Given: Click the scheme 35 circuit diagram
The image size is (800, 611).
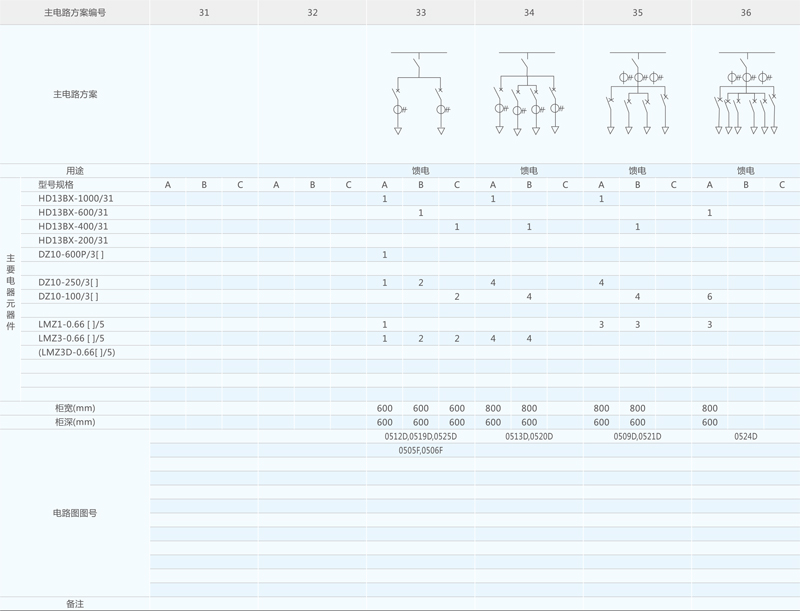Looking at the screenshot, I should [637, 92].
